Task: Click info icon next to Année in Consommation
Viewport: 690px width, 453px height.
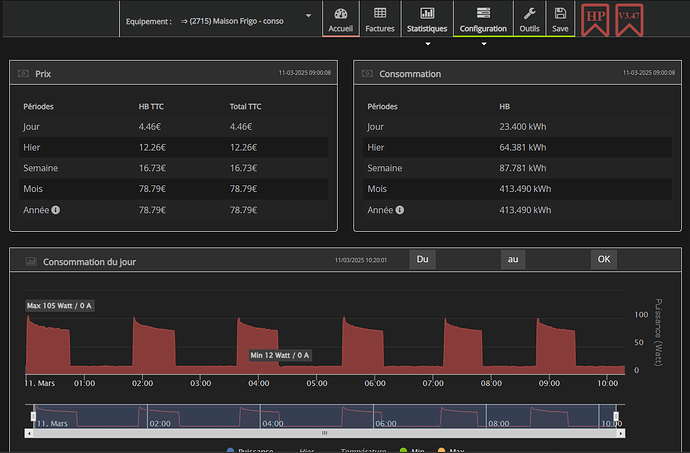Action: pyautogui.click(x=400, y=210)
